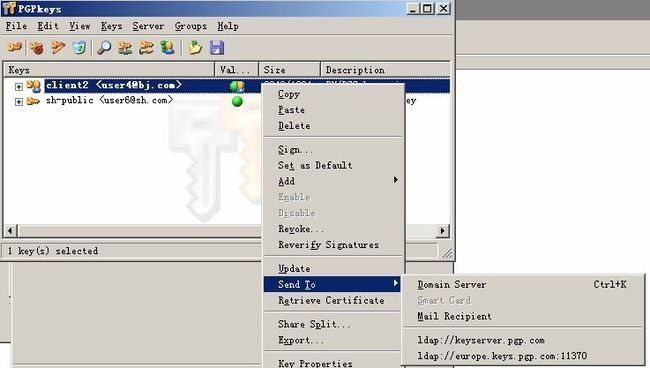
Task: Maximize the PGPkeys window
Action: [x=427, y=8]
